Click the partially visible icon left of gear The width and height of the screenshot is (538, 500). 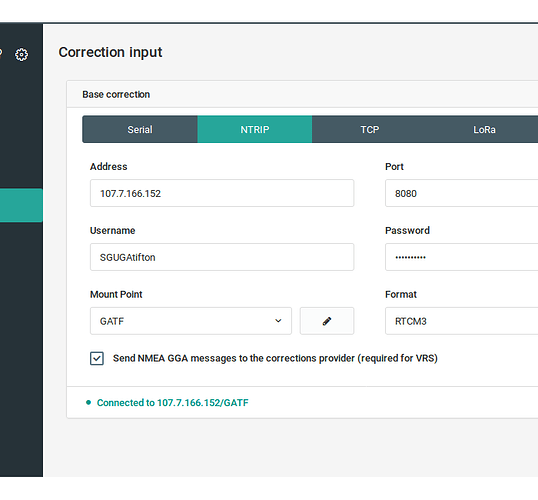click(x=1, y=53)
